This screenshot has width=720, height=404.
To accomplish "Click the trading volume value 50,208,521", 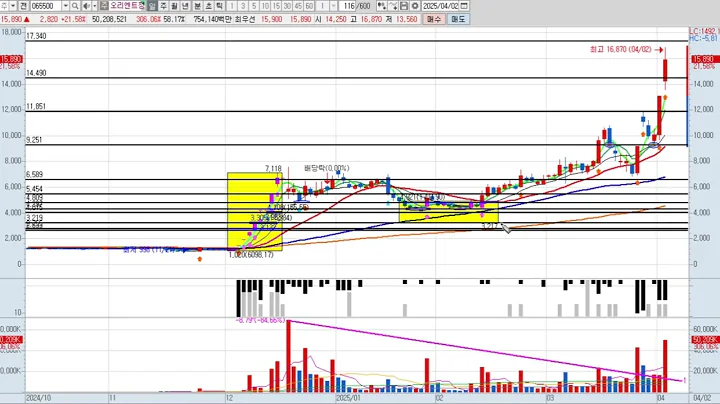I will 109,19.
